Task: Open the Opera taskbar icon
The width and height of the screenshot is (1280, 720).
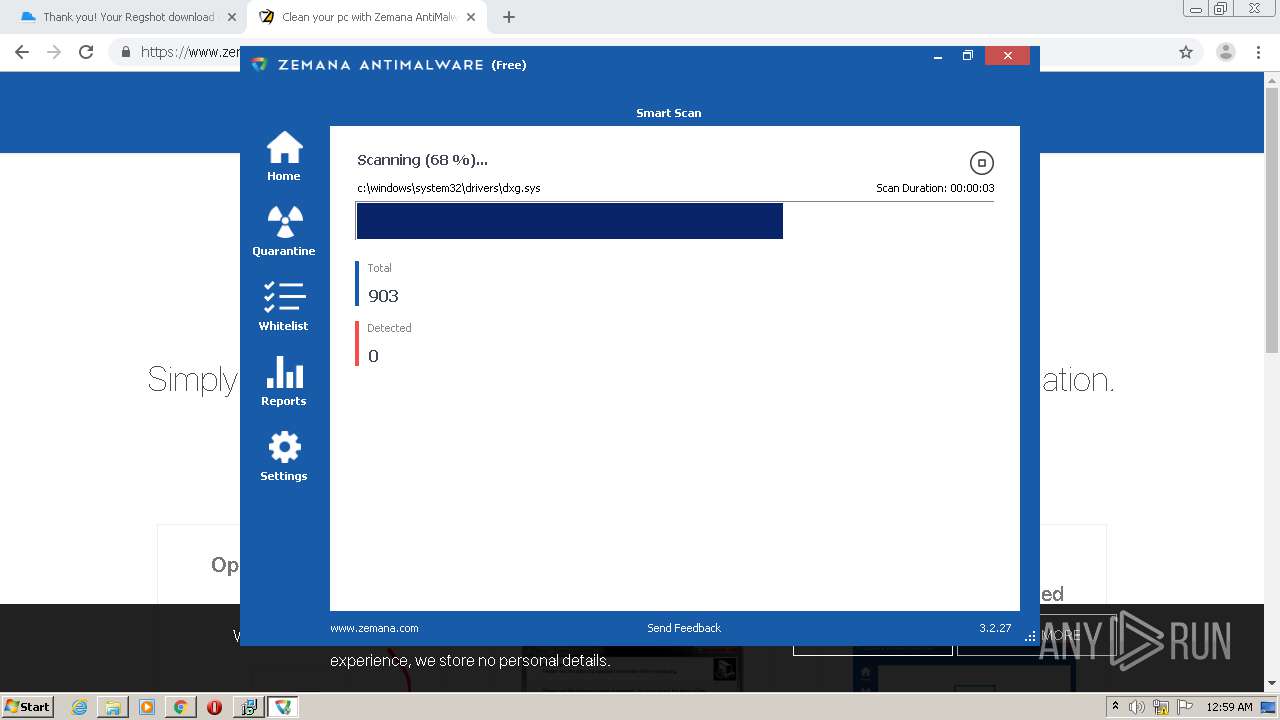Action: (214, 707)
